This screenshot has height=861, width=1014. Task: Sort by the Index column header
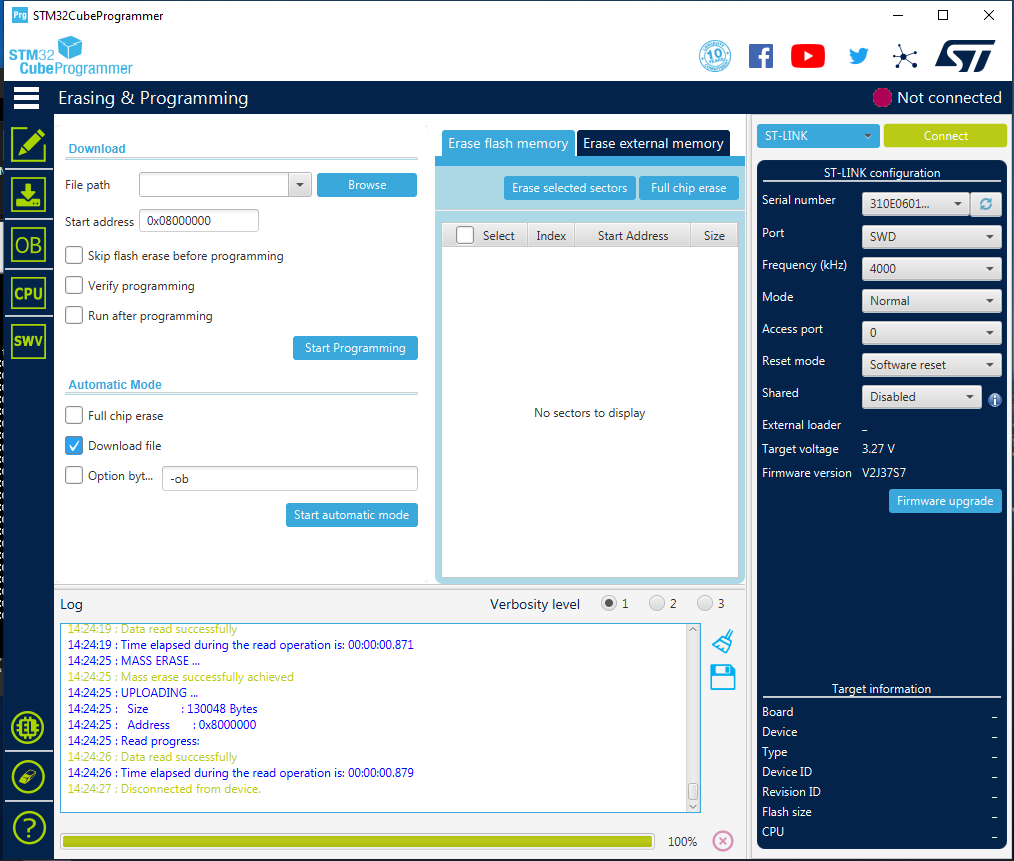click(x=551, y=235)
